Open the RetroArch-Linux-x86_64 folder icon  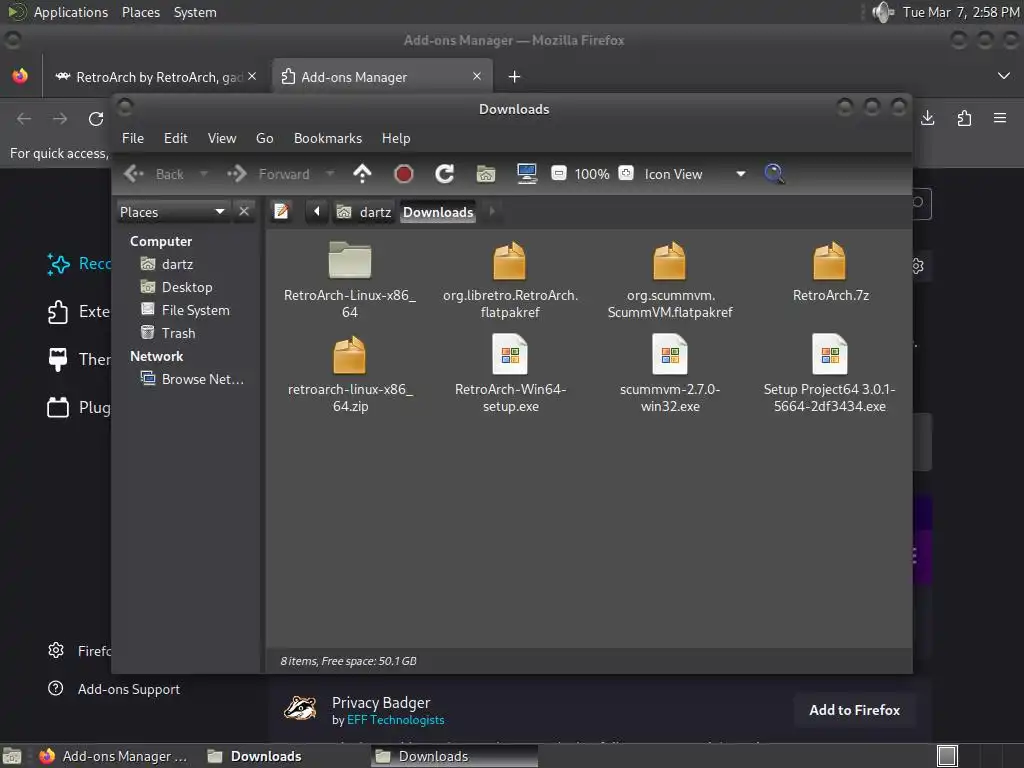[349, 260]
